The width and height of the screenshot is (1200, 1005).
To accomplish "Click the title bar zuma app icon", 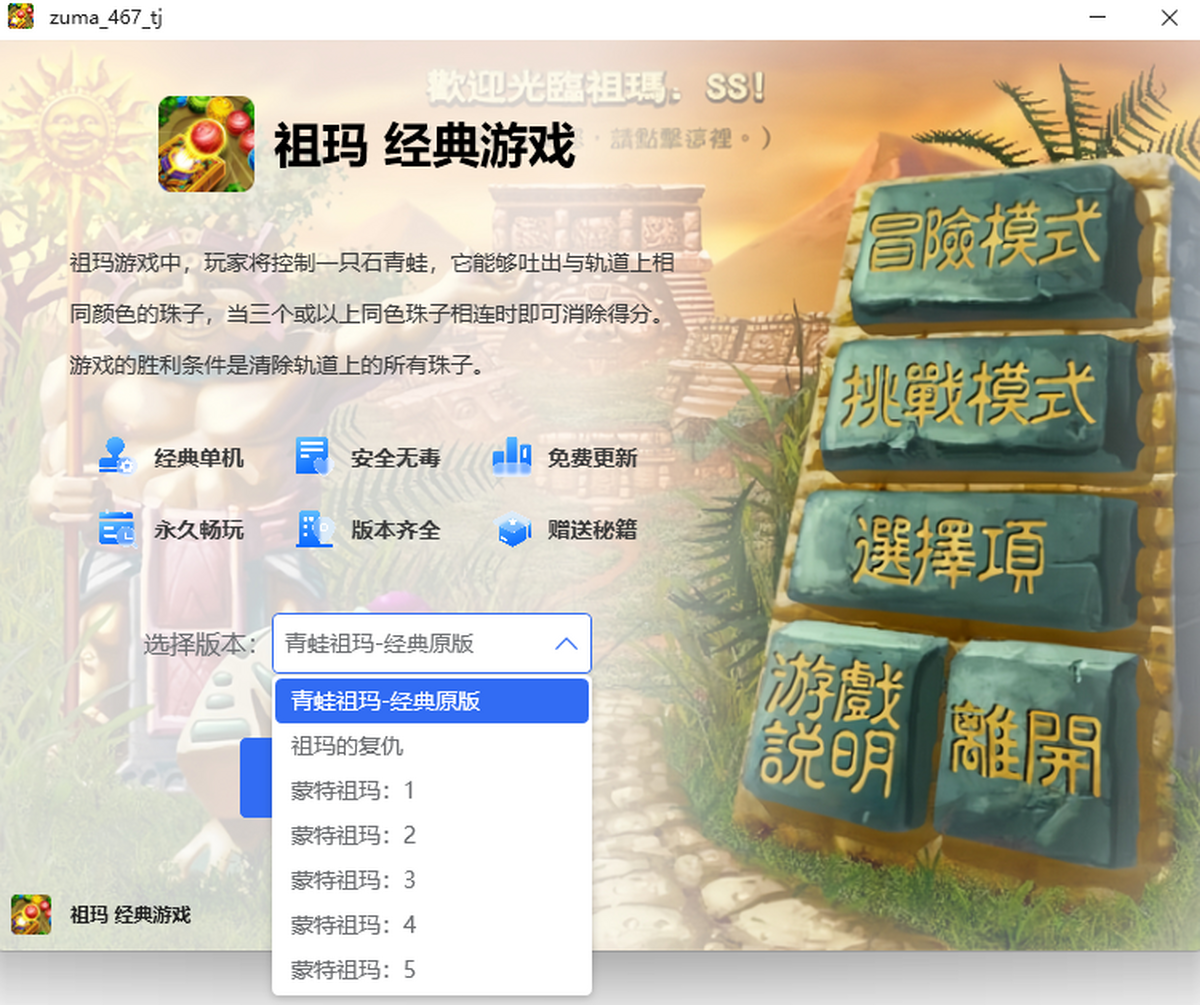I will (x=21, y=17).
